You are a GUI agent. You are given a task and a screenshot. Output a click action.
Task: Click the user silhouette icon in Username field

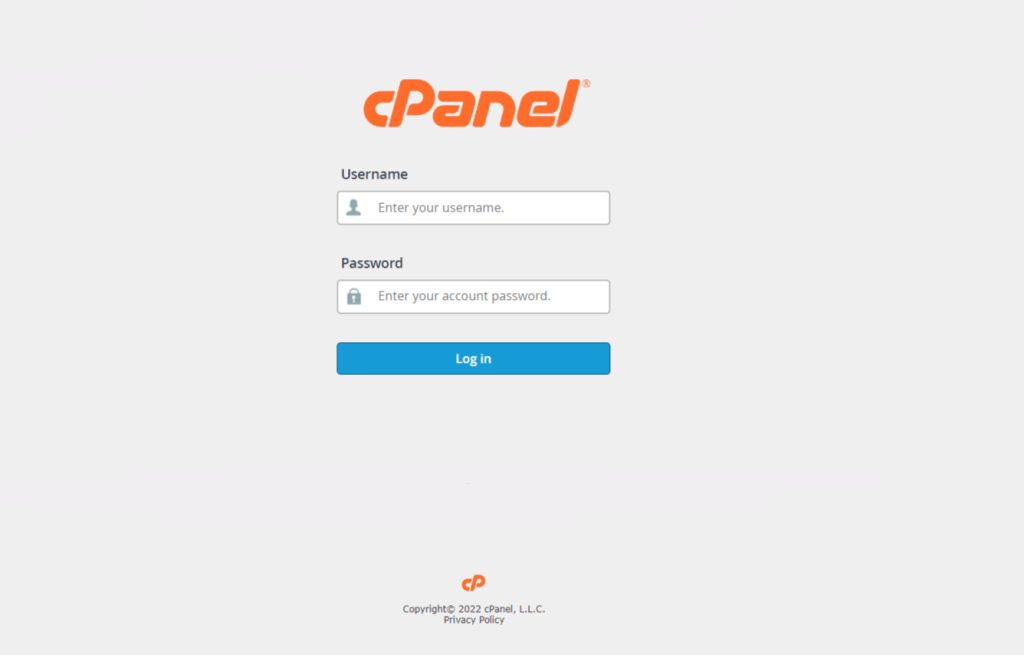click(x=354, y=208)
